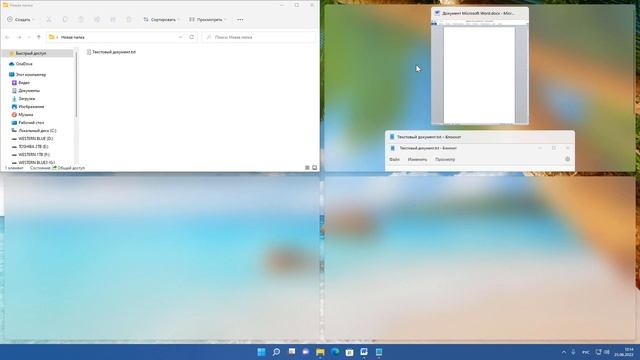
Task: Click the Cut scissors icon in Explorer toolbar
Action: tap(49, 20)
